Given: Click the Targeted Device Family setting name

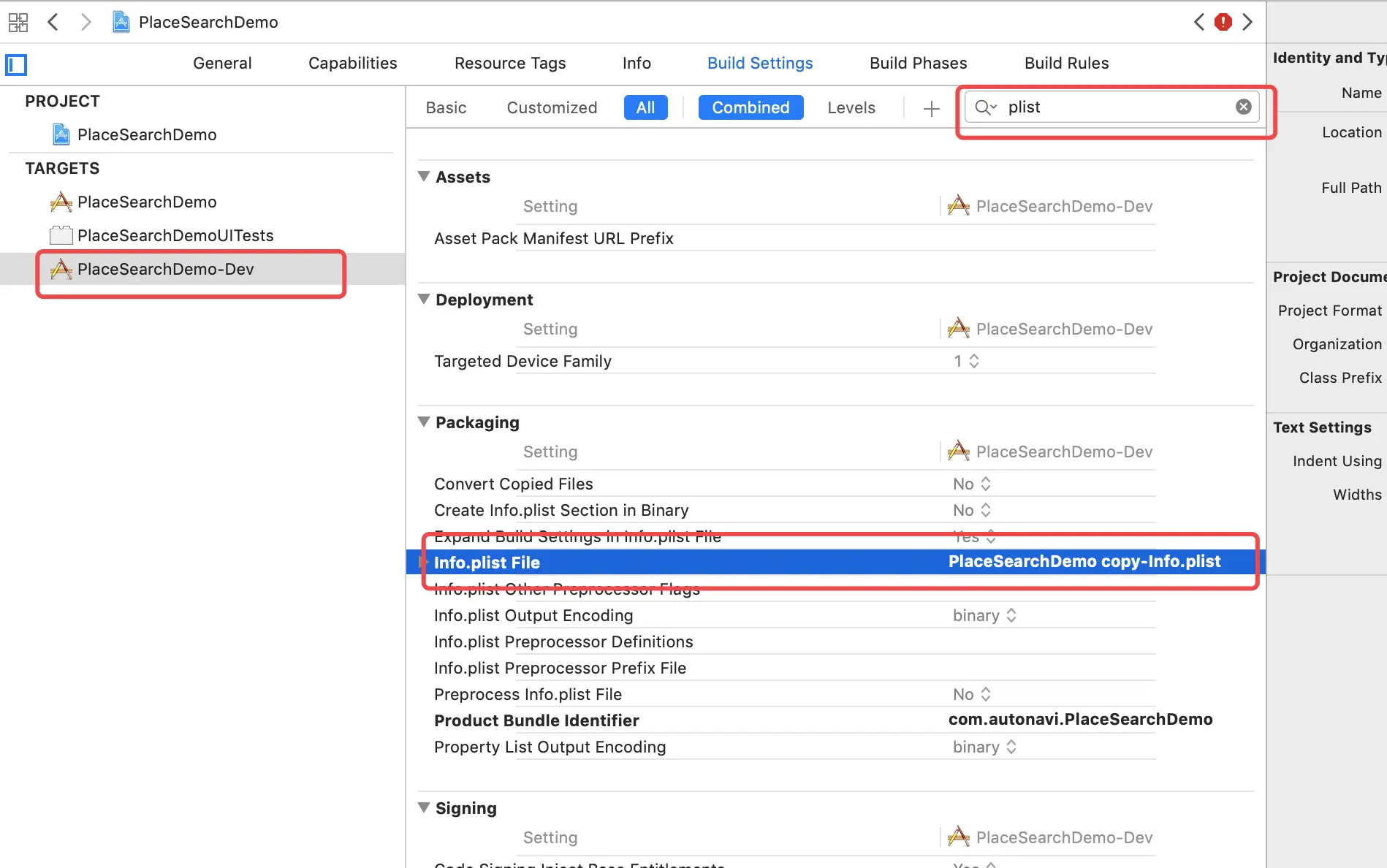Looking at the screenshot, I should [x=522, y=362].
